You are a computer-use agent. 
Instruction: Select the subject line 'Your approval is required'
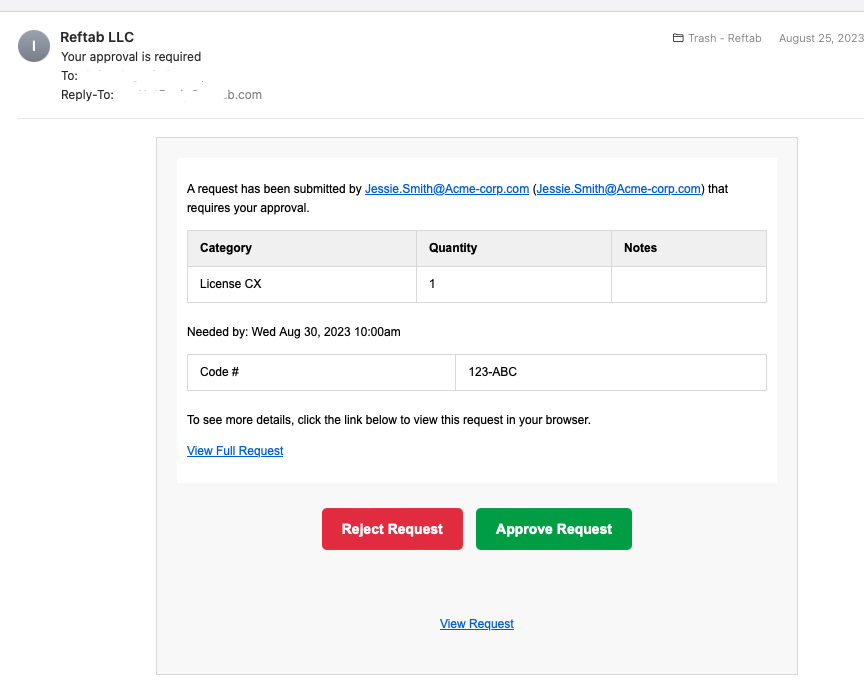[x=131, y=57]
